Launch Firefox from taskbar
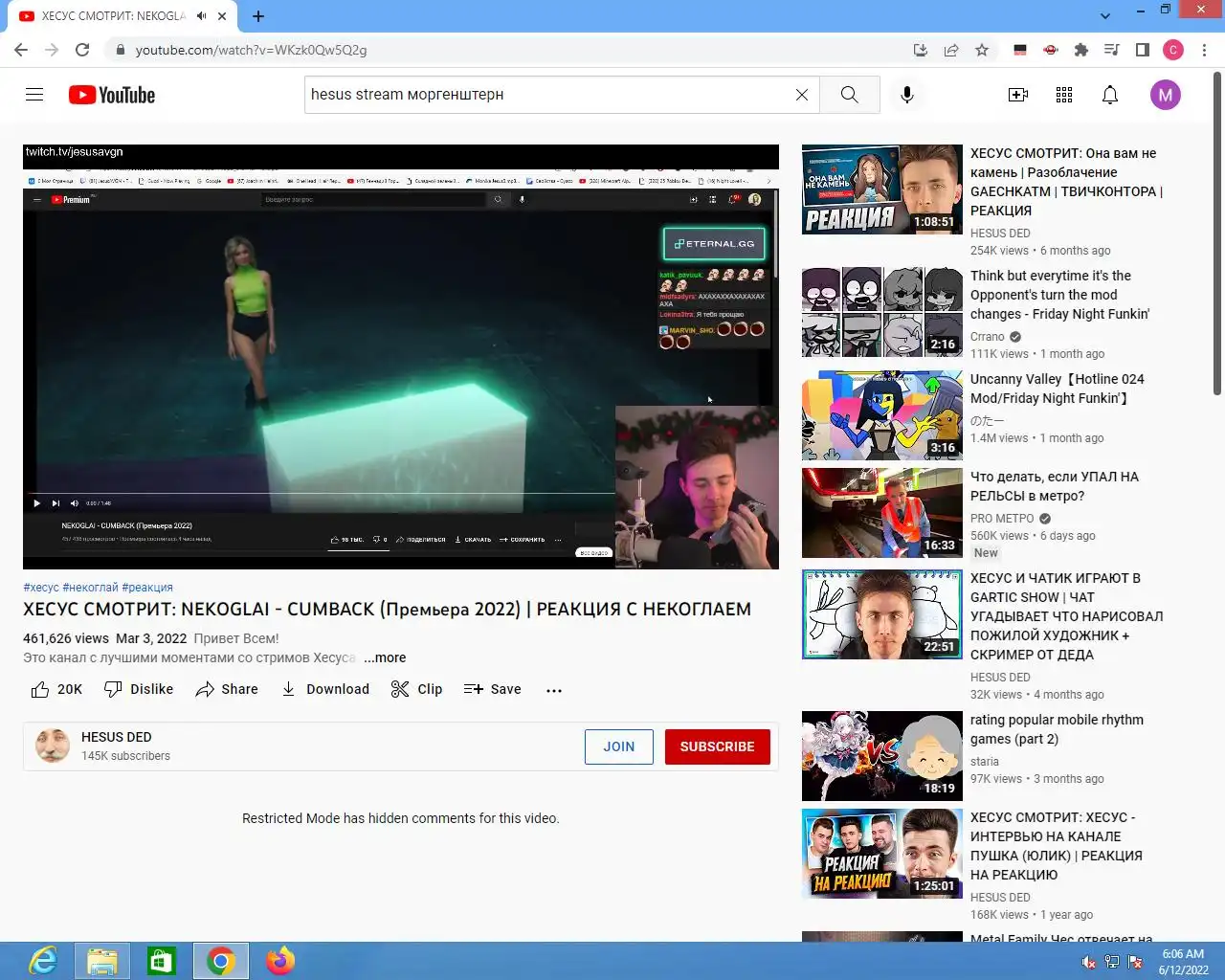Viewport: 1225px width, 980px height. 280,961
